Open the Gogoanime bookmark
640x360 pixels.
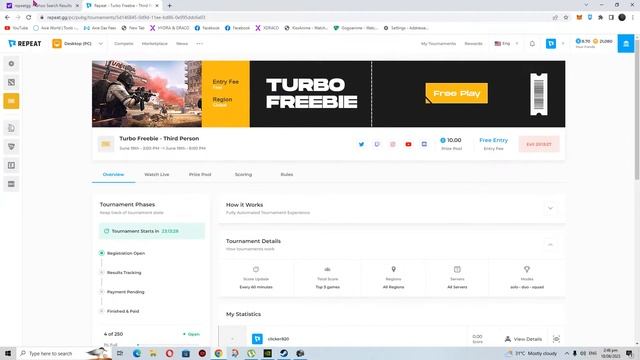click(x=356, y=28)
